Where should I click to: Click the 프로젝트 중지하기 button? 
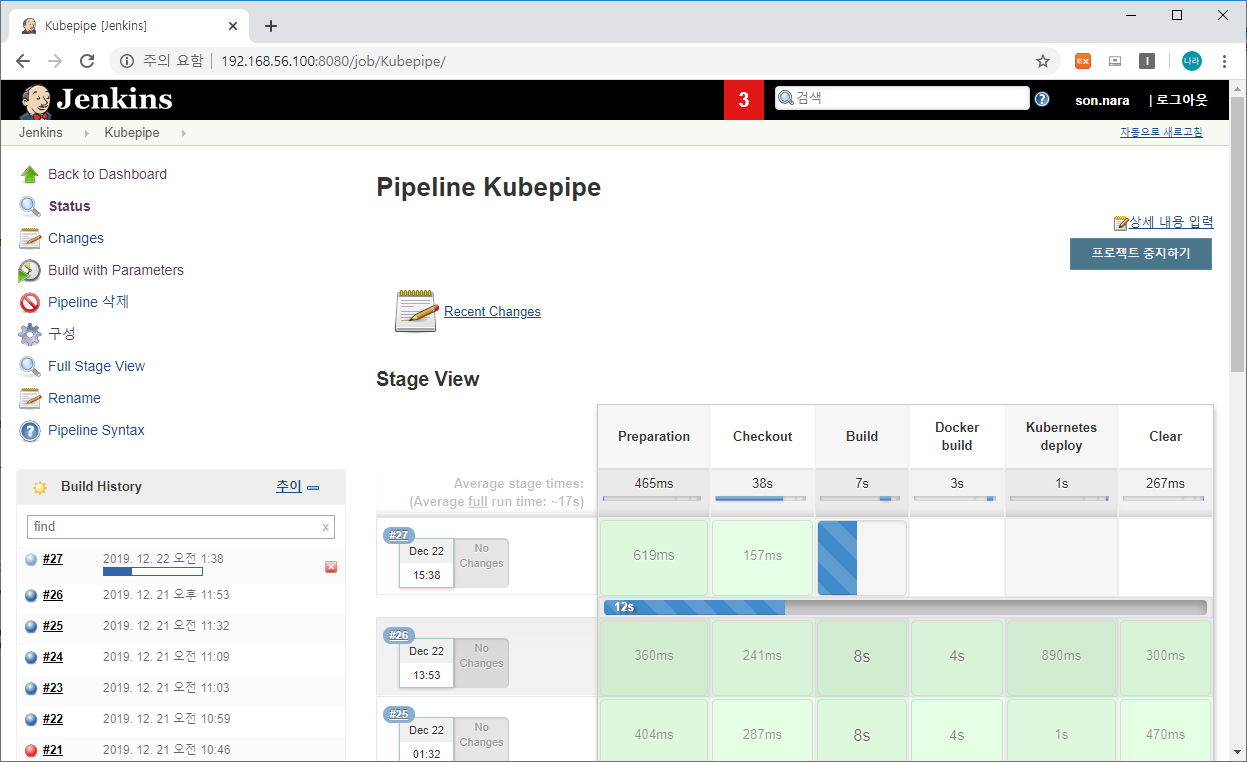pyautogui.click(x=1141, y=254)
